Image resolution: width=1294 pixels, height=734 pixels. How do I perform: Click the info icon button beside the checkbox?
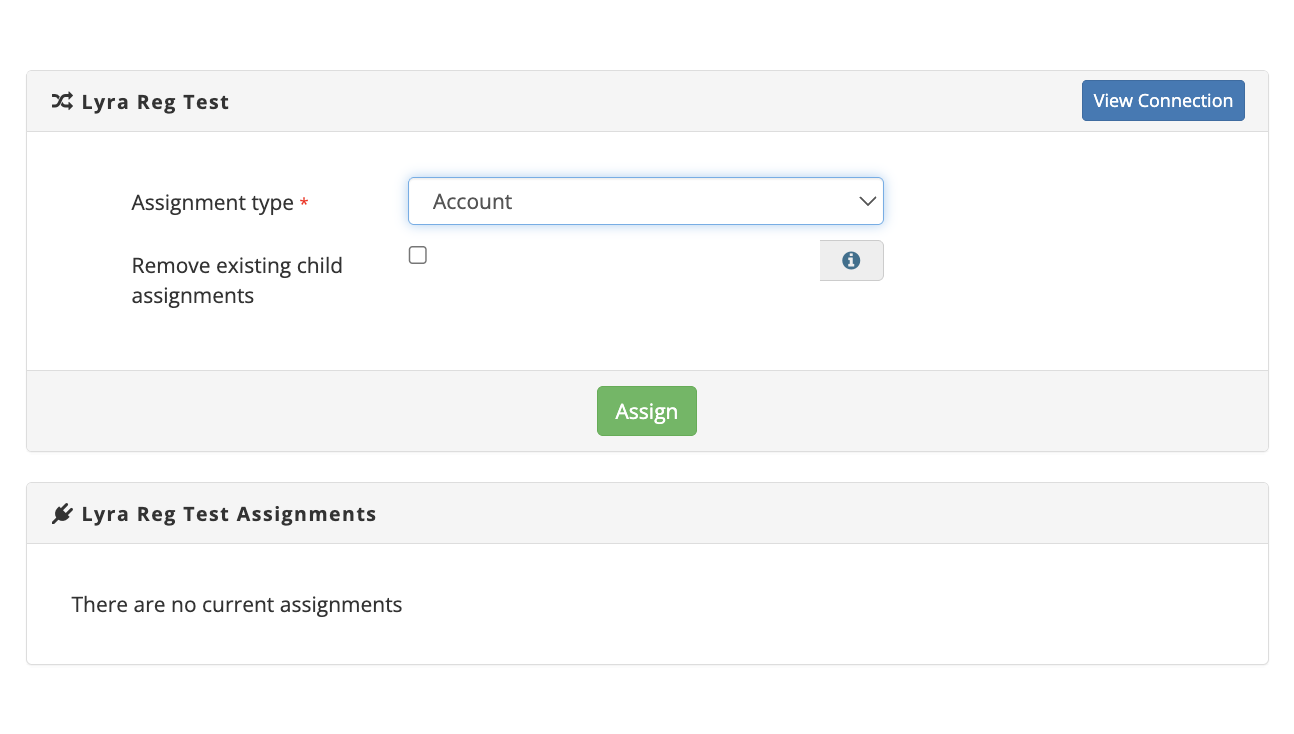pyautogui.click(x=851, y=260)
